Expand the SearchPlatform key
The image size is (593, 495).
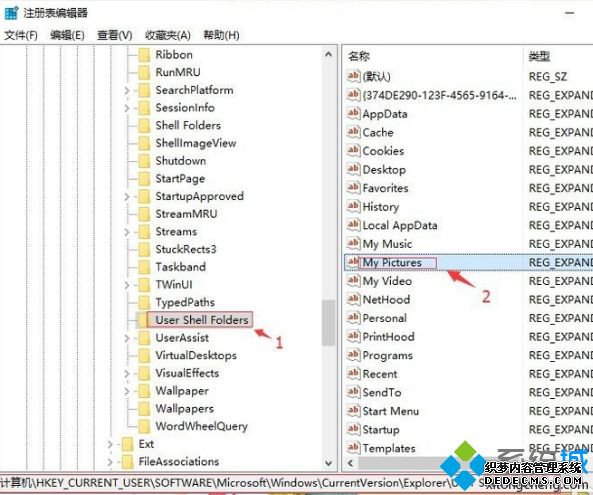(127, 91)
